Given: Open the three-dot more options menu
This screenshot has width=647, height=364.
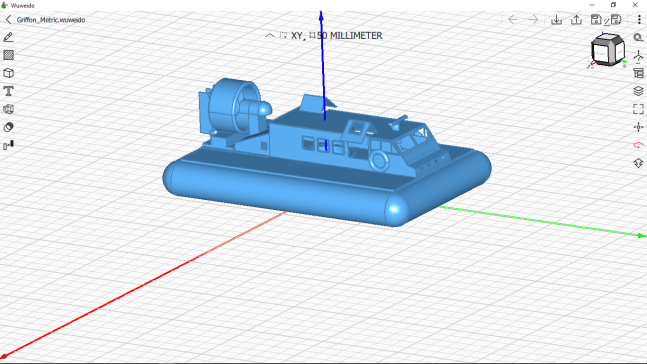Looking at the screenshot, I should 639,19.
